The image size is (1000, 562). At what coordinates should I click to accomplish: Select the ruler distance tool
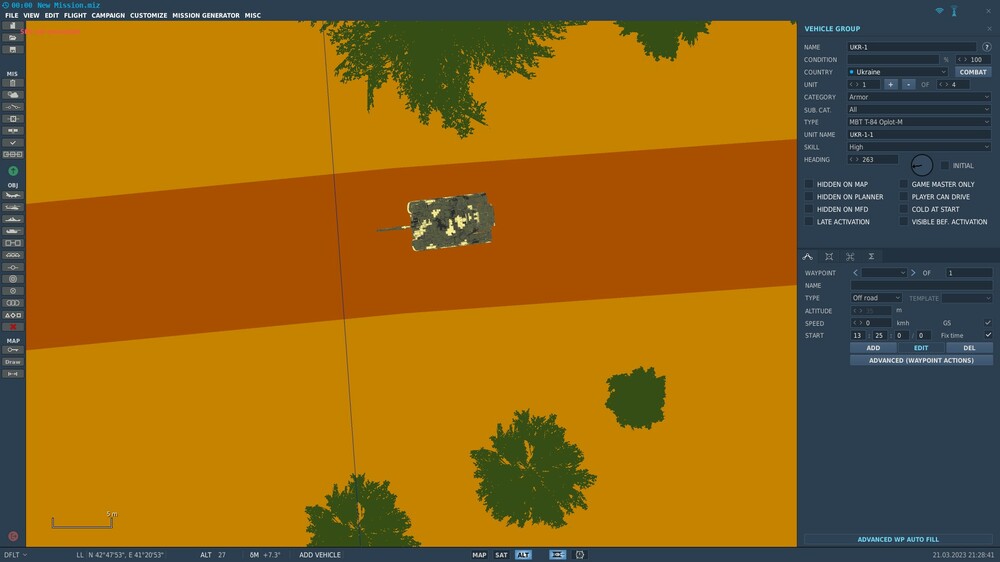12,374
